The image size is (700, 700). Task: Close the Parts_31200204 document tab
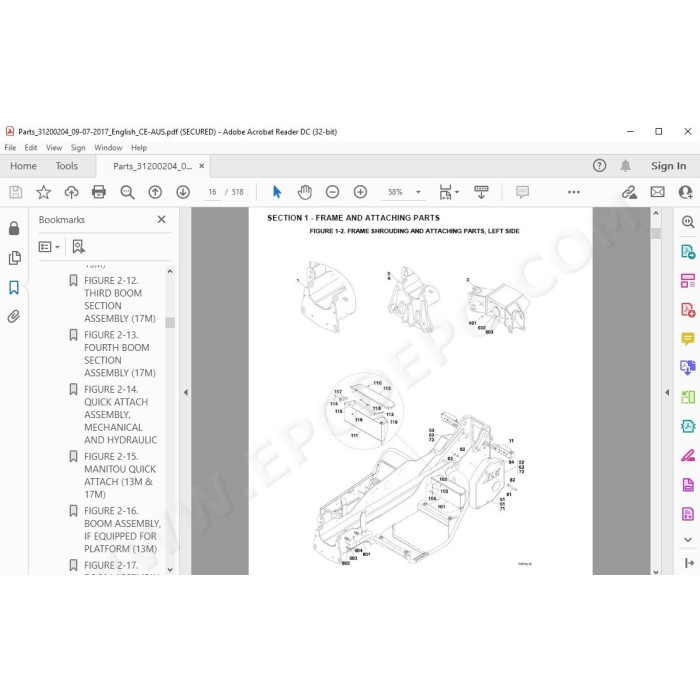click(202, 166)
